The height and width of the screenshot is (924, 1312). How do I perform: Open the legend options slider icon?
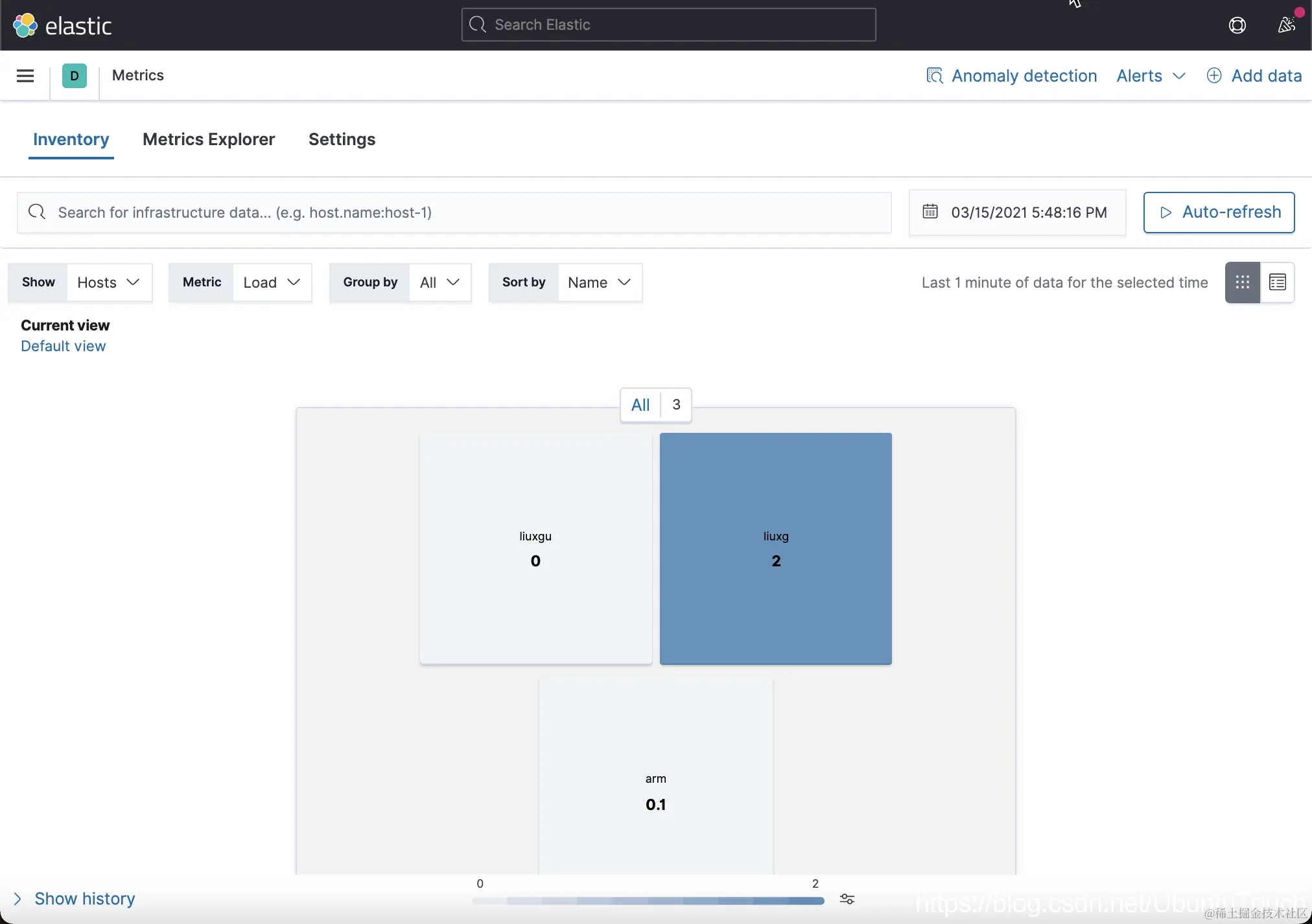(x=847, y=899)
